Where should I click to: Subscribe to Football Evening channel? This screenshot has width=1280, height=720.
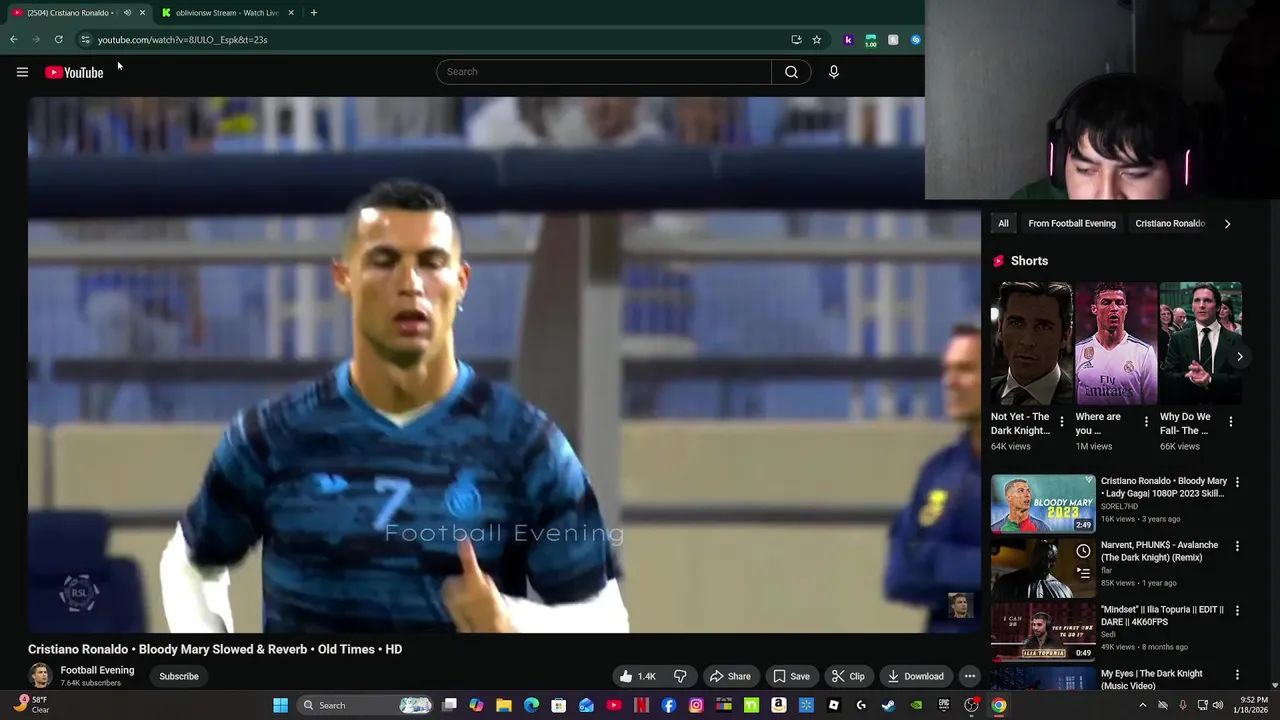[179, 676]
